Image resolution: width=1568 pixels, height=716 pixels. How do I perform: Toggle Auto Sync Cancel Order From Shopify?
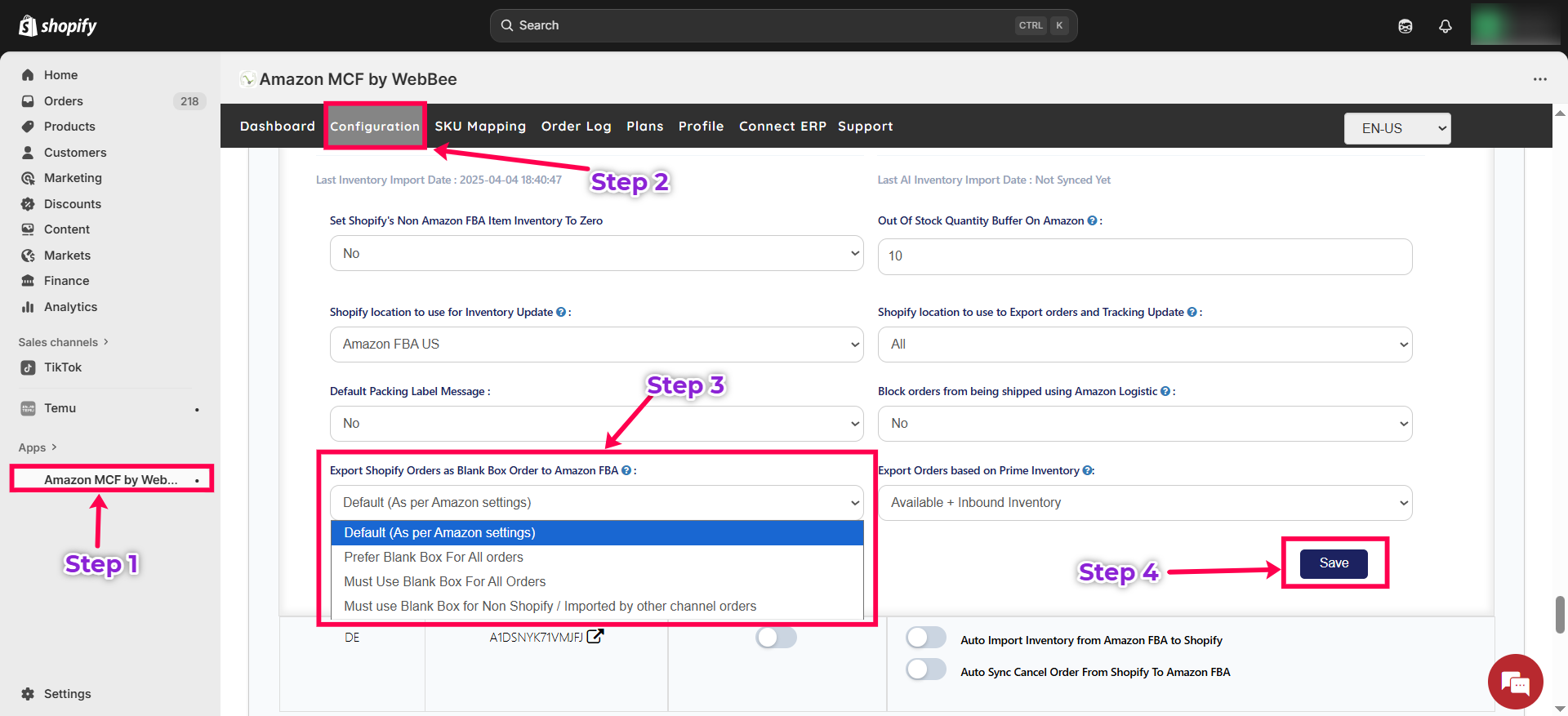[925, 669]
